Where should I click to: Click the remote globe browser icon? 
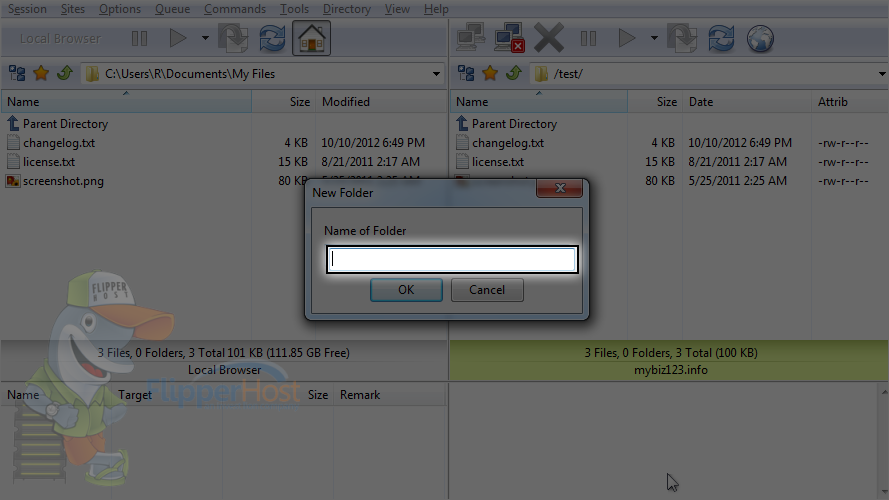pyautogui.click(x=760, y=39)
